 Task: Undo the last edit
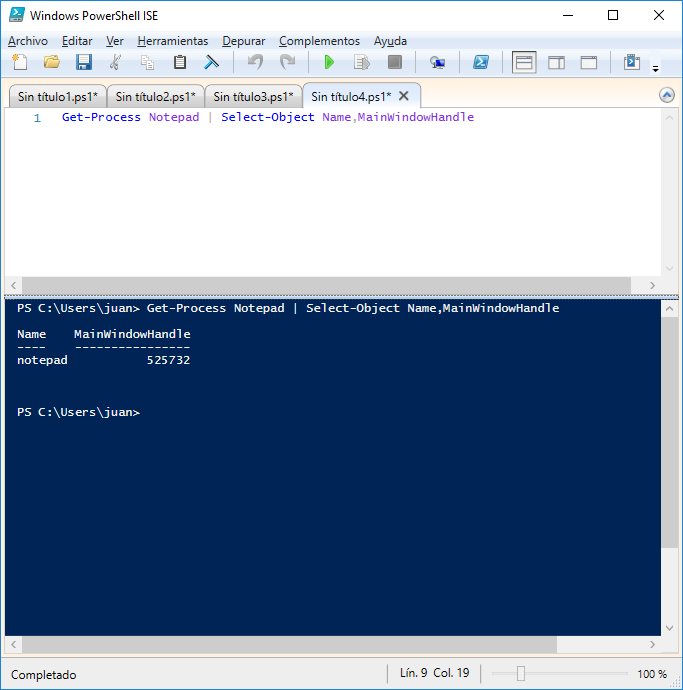[255, 62]
